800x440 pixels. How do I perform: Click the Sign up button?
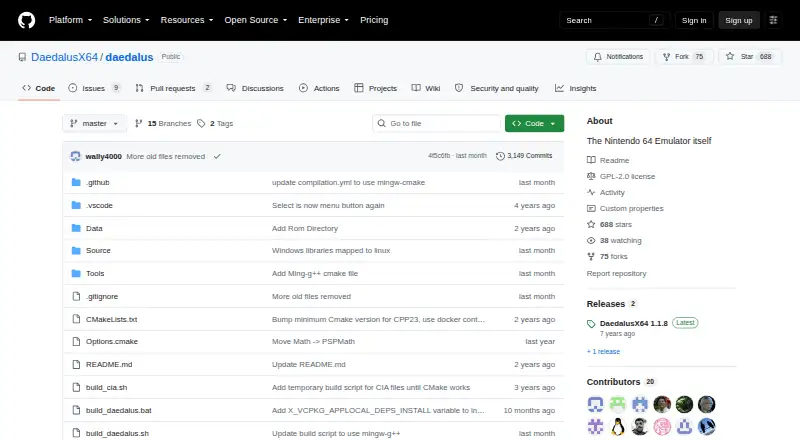739,20
